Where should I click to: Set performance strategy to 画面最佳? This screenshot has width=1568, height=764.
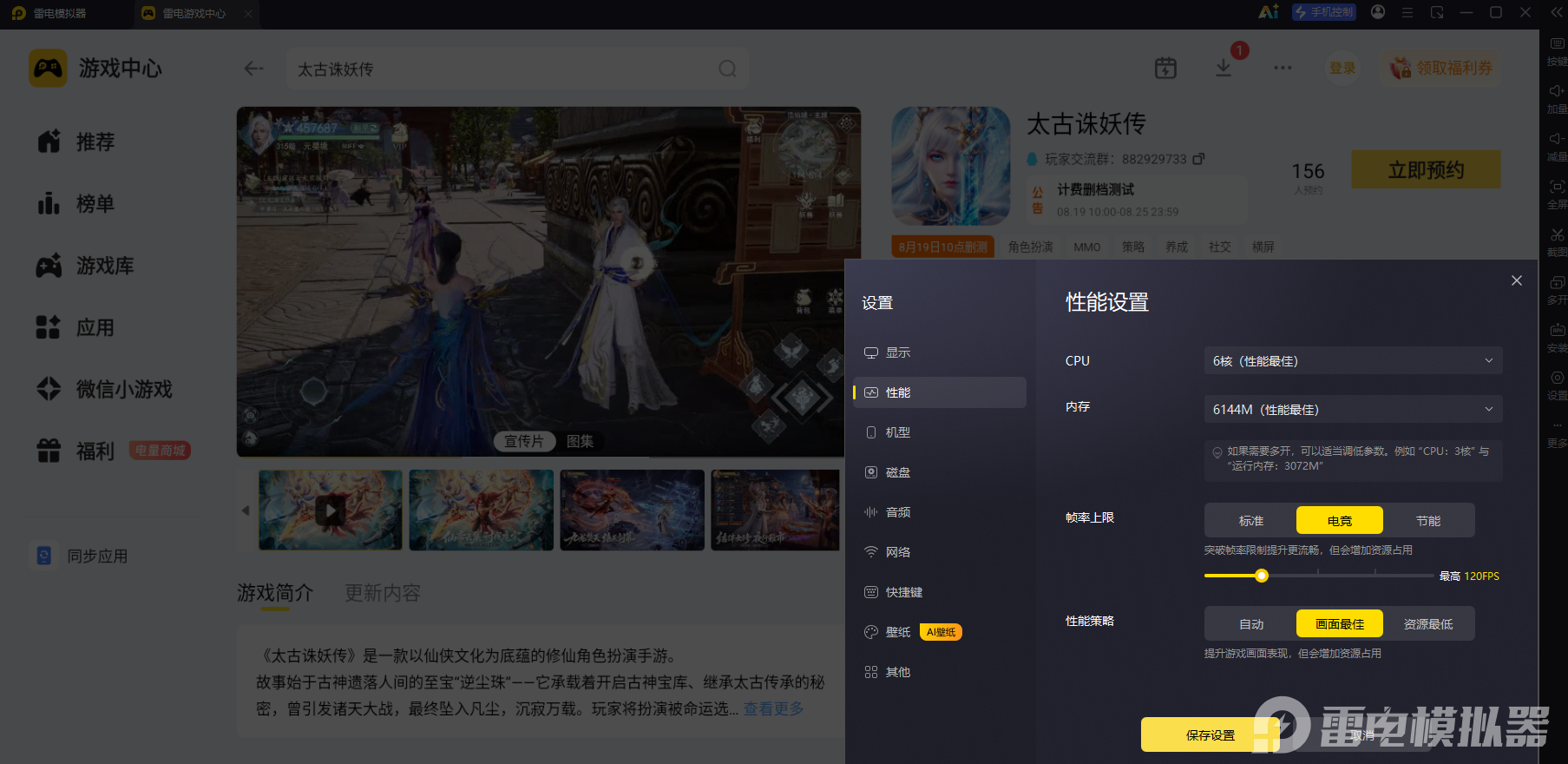click(x=1340, y=624)
